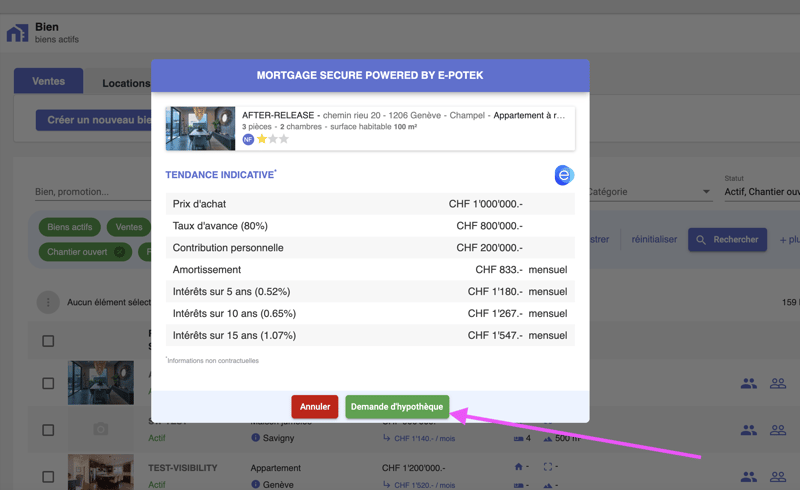This screenshot has width=800, height=490.
Task: Click the e-Potek logo in the mortgage dialog
Action: (564, 175)
